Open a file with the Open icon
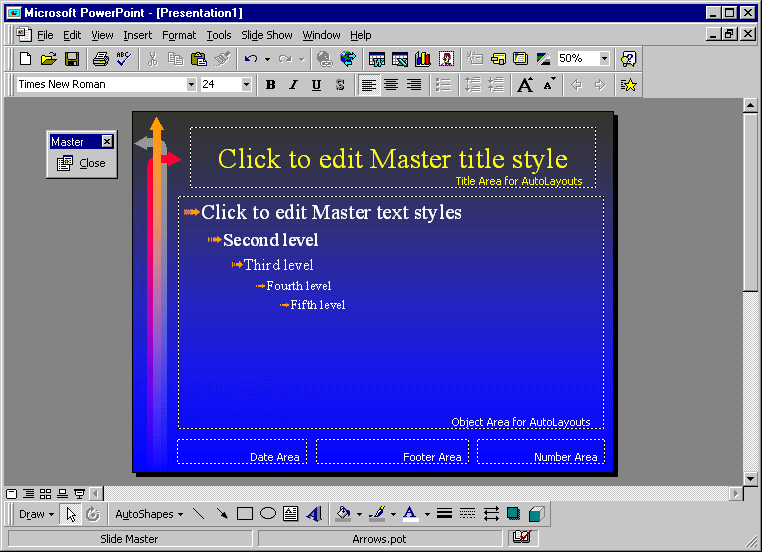762x552 pixels. click(48, 59)
